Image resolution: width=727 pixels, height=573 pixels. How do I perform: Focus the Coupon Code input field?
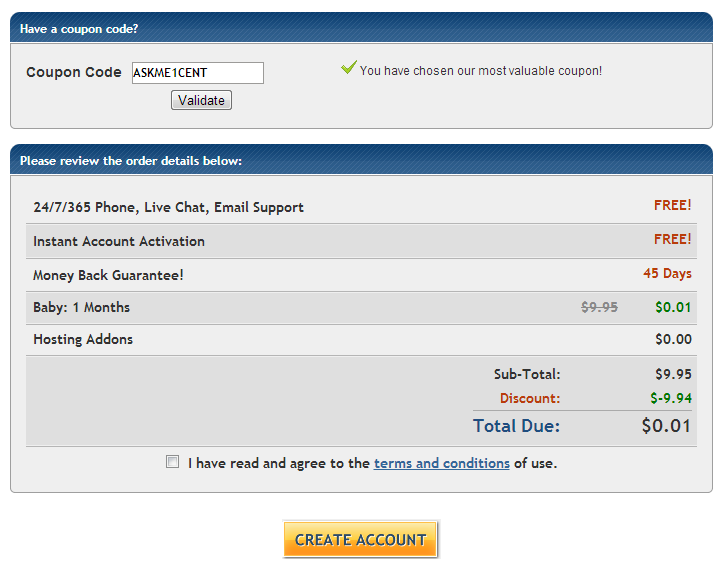pos(198,73)
